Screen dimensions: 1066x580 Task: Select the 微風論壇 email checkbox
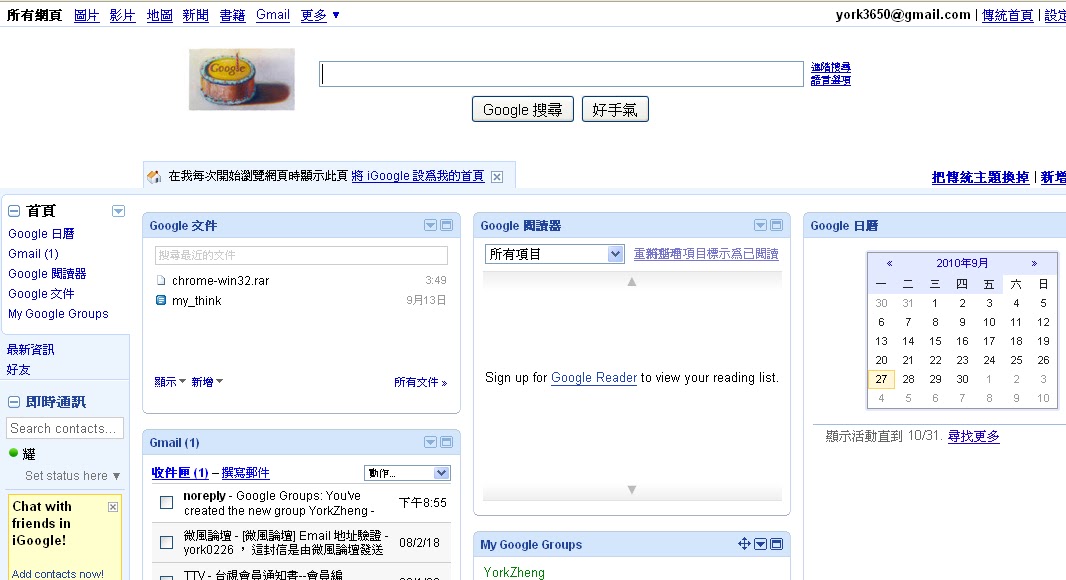click(166, 543)
